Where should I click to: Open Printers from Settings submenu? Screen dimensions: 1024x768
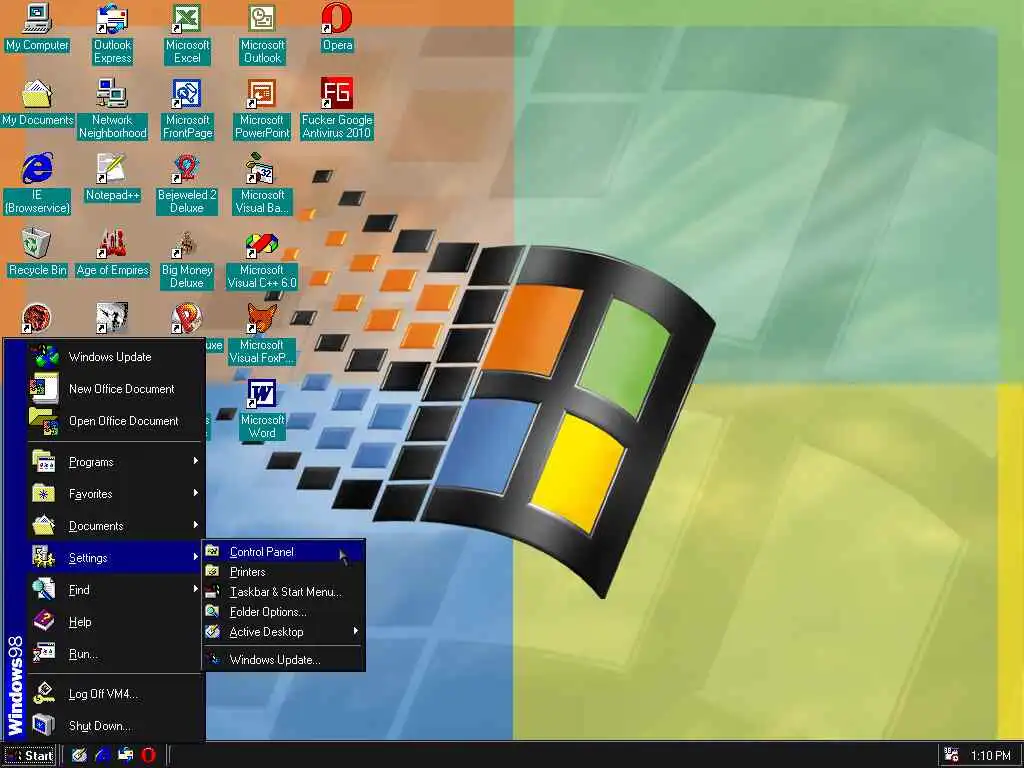(x=283, y=571)
